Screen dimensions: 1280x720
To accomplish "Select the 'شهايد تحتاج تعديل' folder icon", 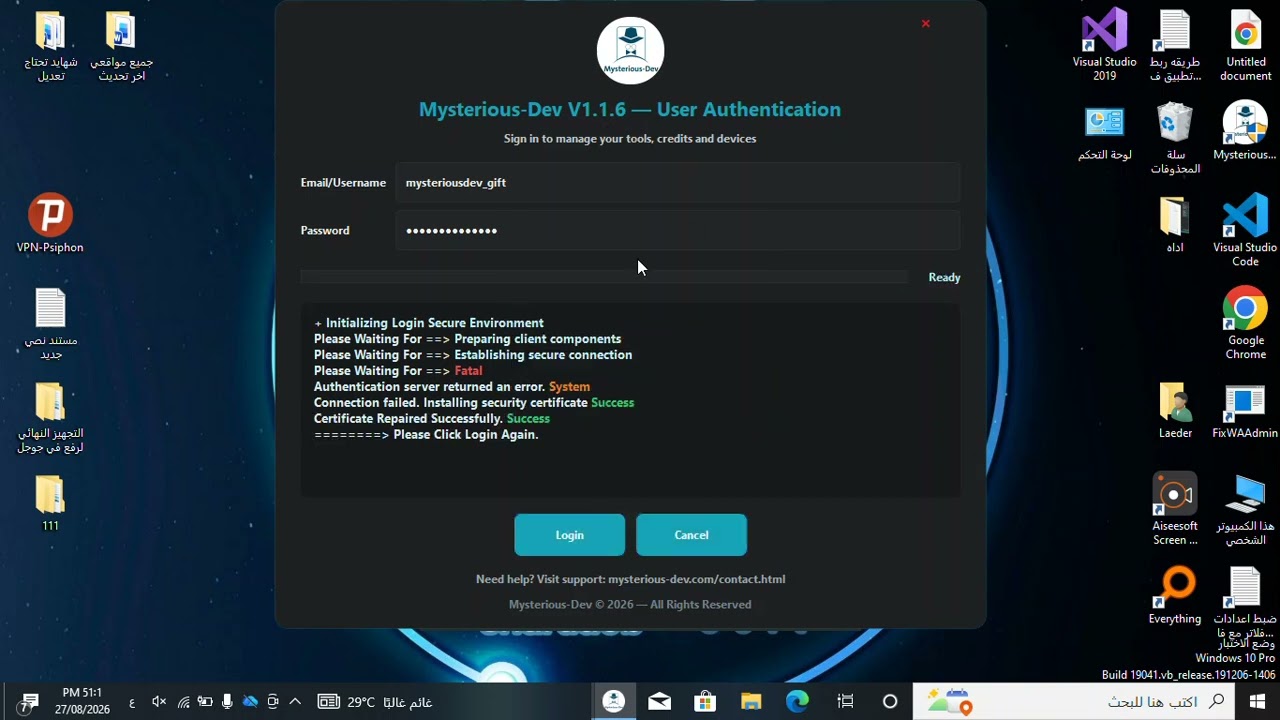I will tap(50, 45).
